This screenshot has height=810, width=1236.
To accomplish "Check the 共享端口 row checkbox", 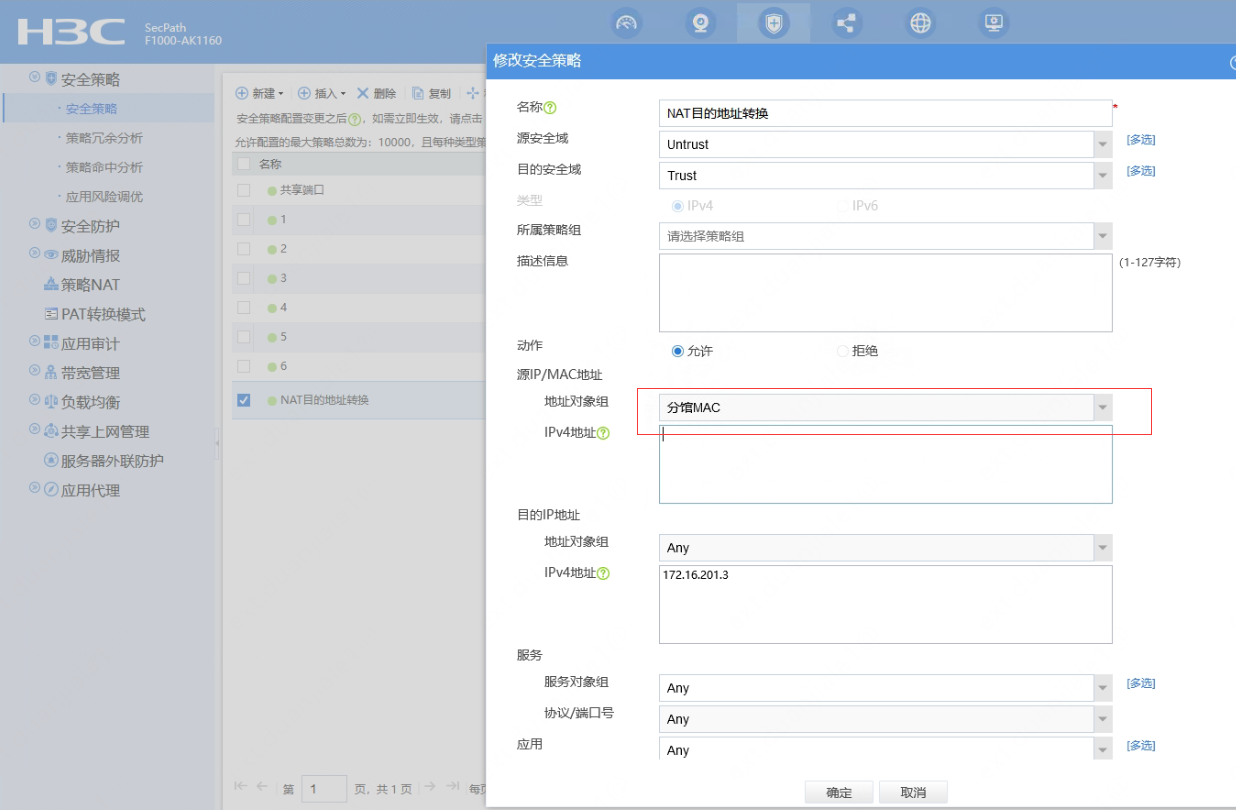I will click(x=244, y=190).
